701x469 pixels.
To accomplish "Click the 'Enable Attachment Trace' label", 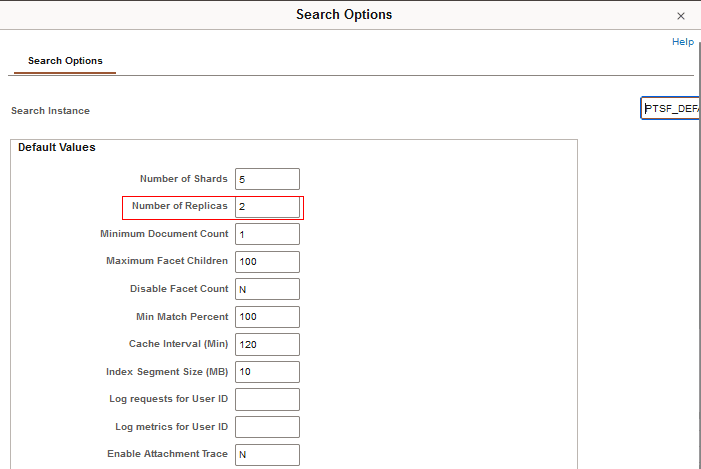I will [x=167, y=454].
